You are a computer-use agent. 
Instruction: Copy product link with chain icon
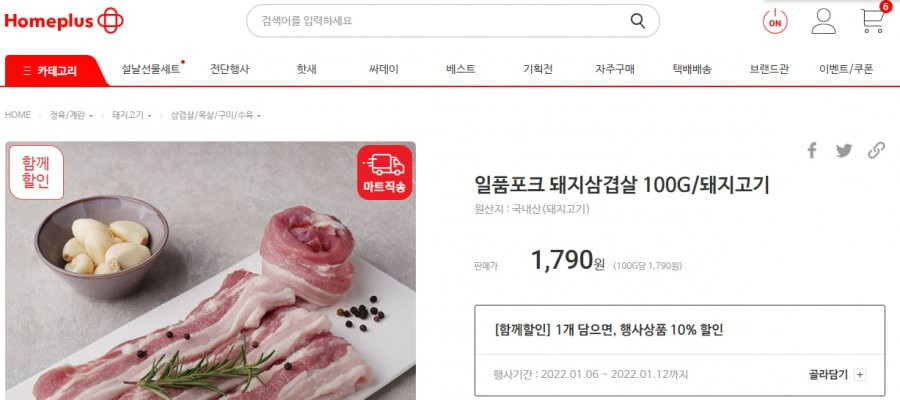pos(876,151)
